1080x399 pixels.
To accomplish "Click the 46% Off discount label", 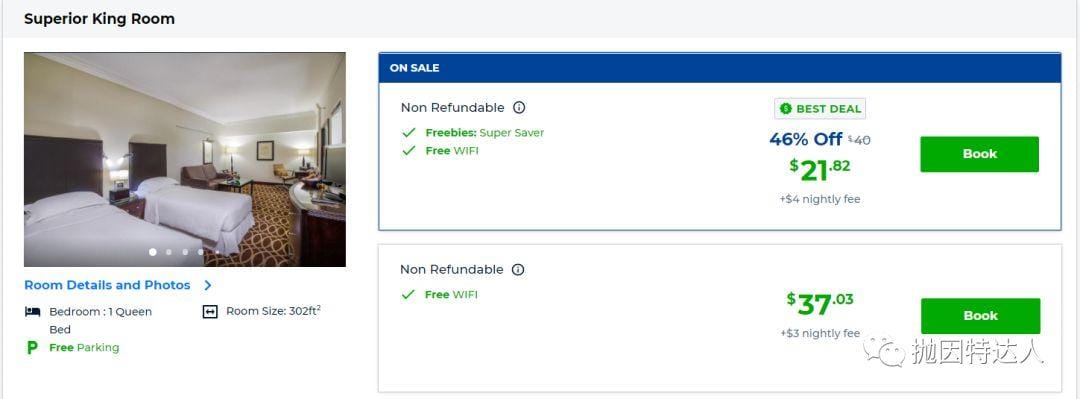I will (x=805, y=139).
